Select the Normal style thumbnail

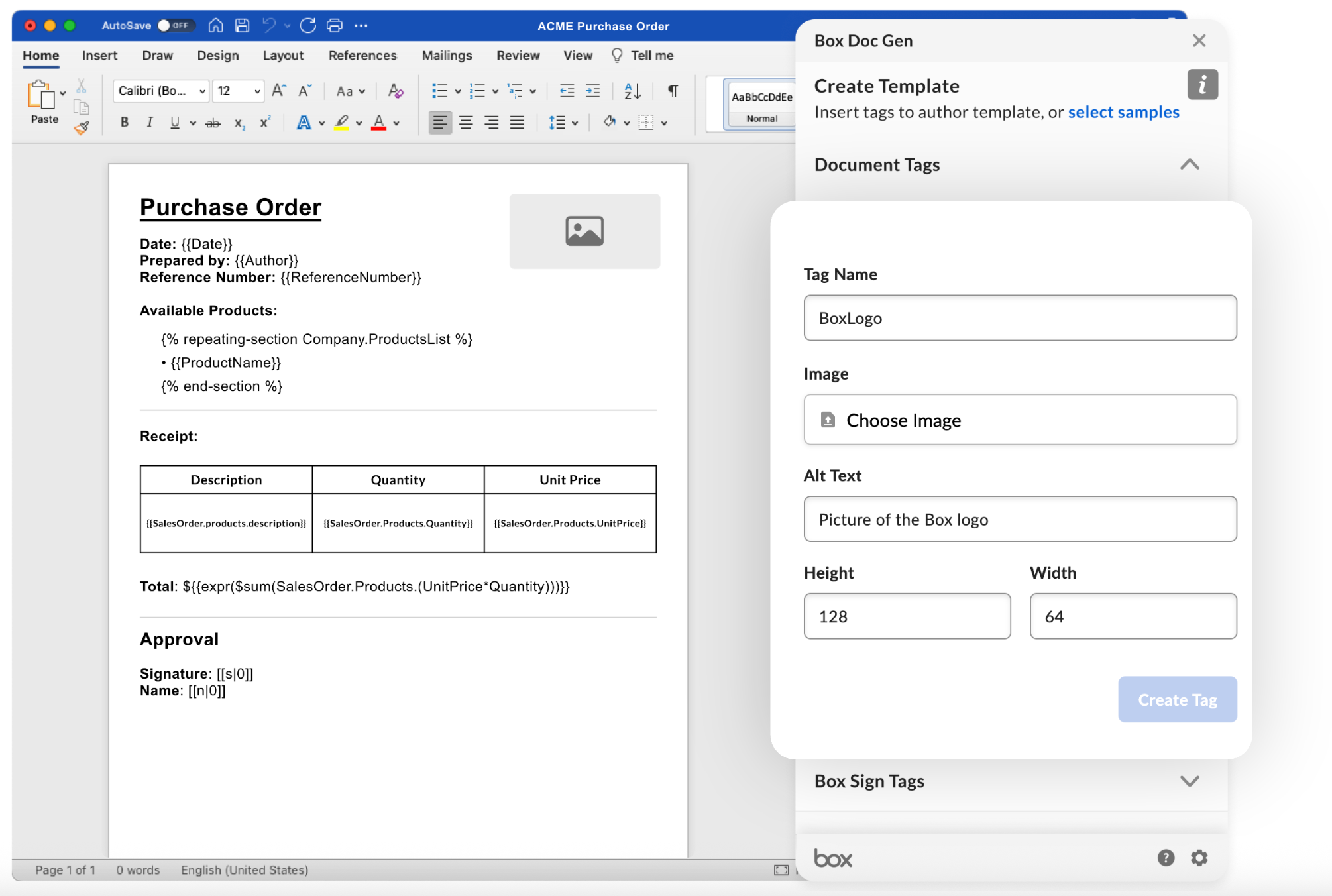coord(761,105)
